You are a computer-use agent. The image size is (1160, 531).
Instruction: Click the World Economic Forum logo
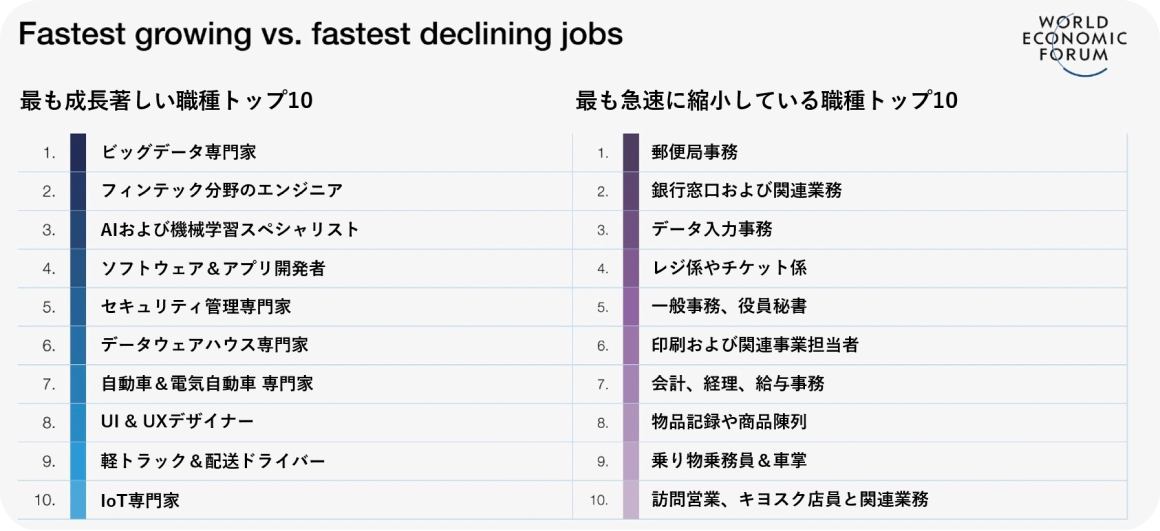click(1074, 45)
